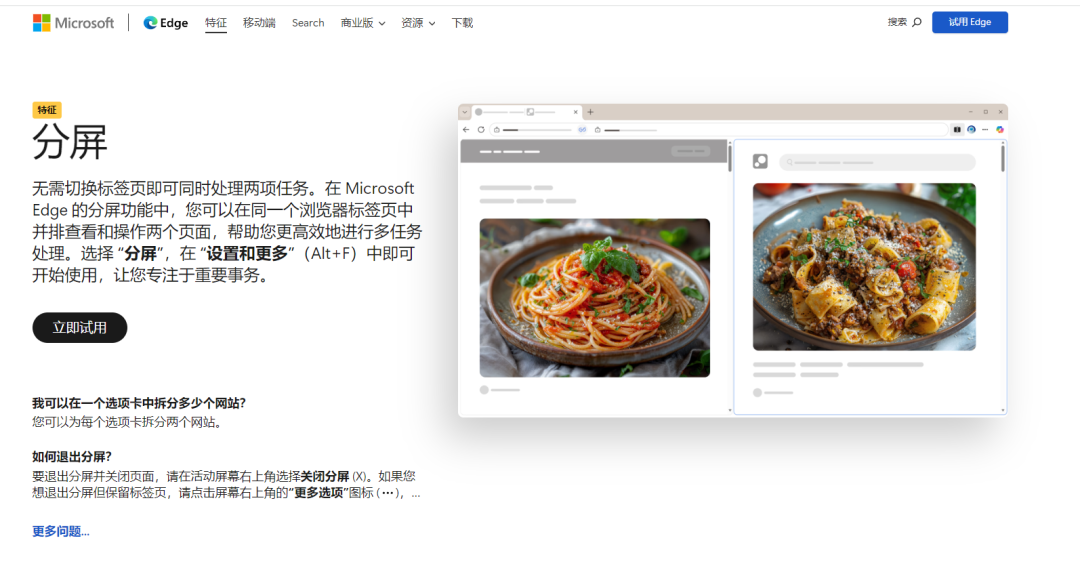
Task: Open the 下载 navigation item
Action: (462, 23)
